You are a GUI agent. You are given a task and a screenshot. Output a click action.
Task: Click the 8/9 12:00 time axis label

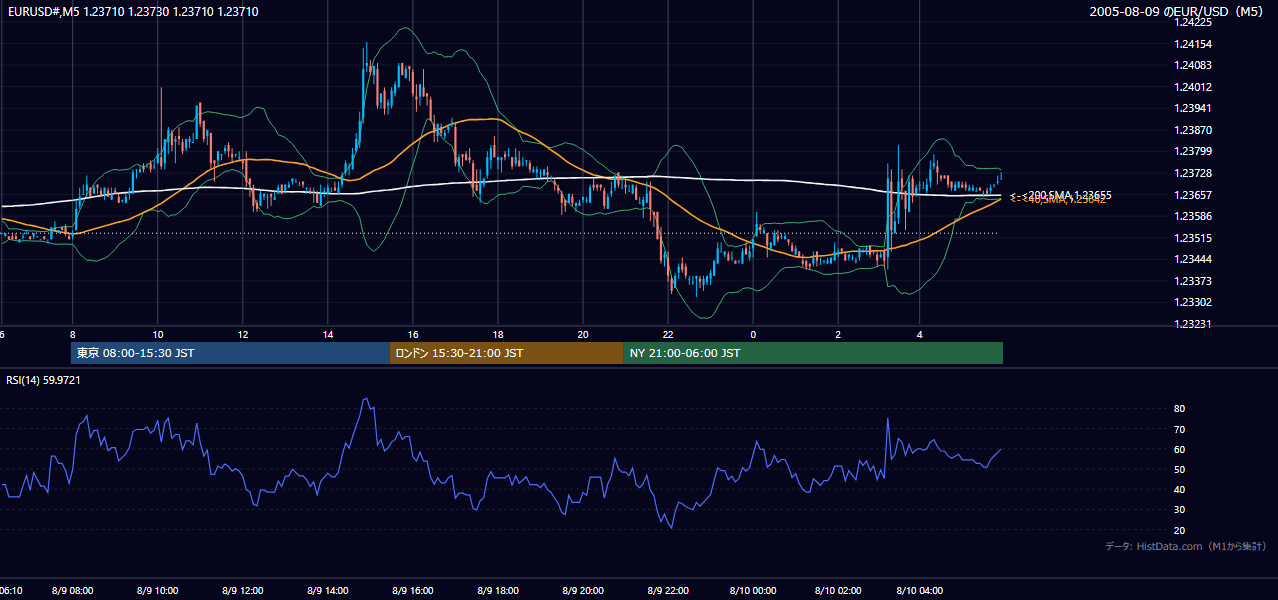pyautogui.click(x=242, y=591)
